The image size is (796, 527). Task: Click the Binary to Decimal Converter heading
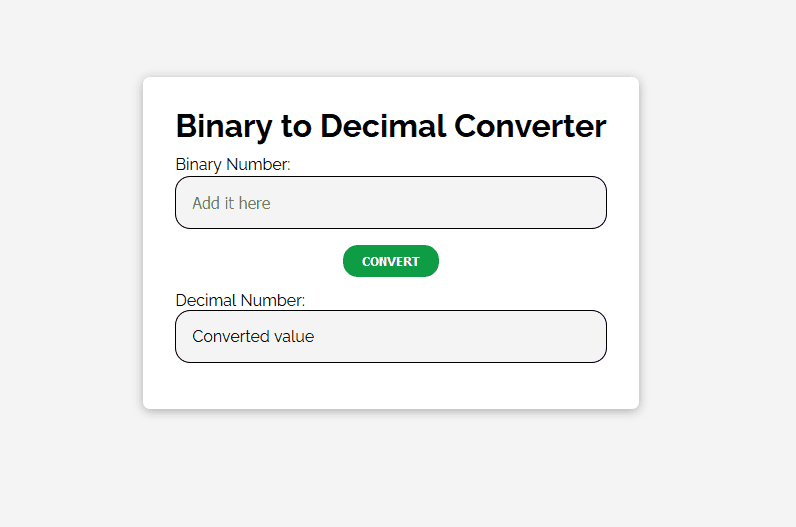[x=390, y=126]
